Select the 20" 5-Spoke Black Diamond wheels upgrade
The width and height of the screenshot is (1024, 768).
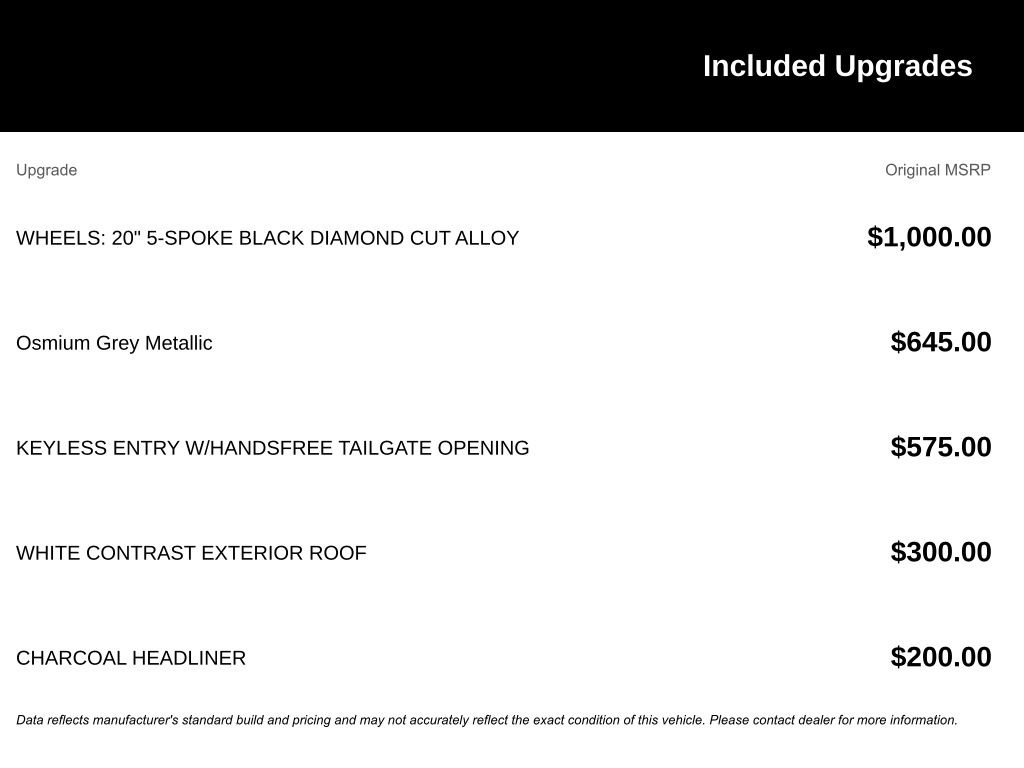pyautogui.click(x=267, y=238)
